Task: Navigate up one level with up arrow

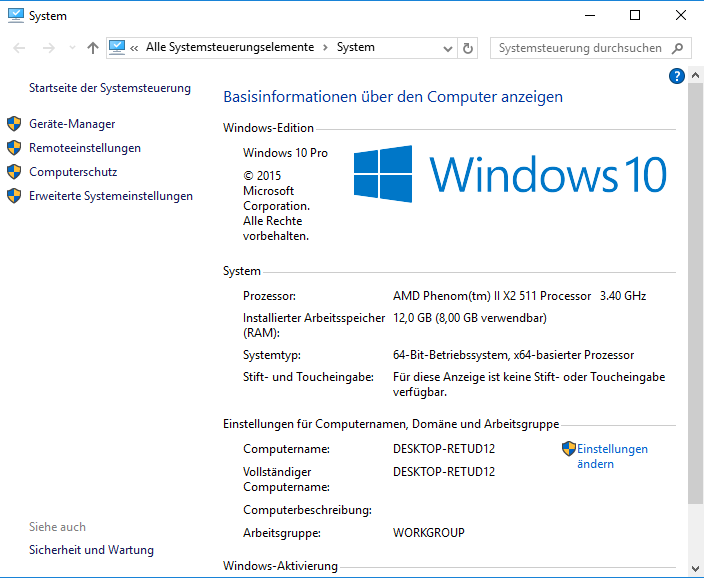Action: click(x=93, y=48)
